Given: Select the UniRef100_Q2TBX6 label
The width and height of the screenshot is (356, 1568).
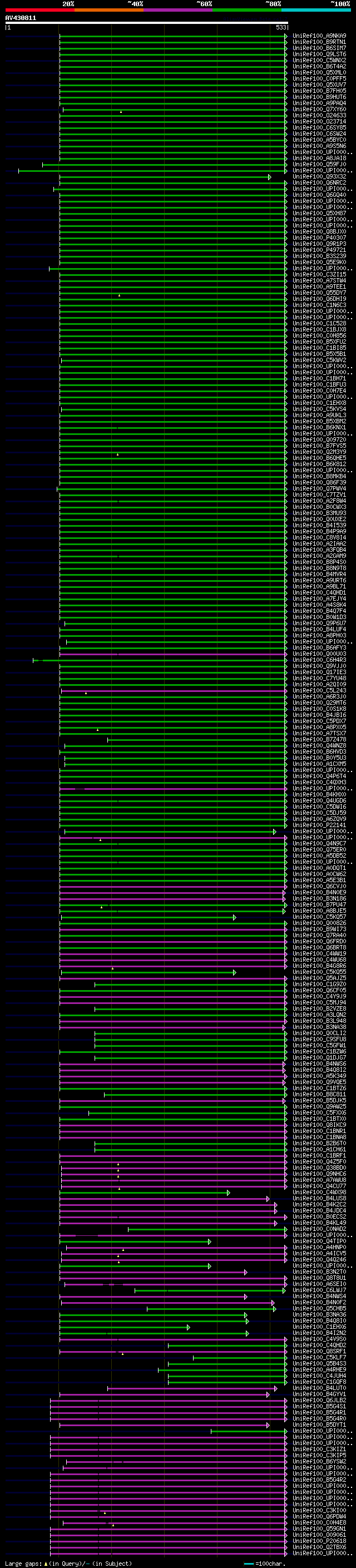Looking at the screenshot, I should click(319, 1547).
